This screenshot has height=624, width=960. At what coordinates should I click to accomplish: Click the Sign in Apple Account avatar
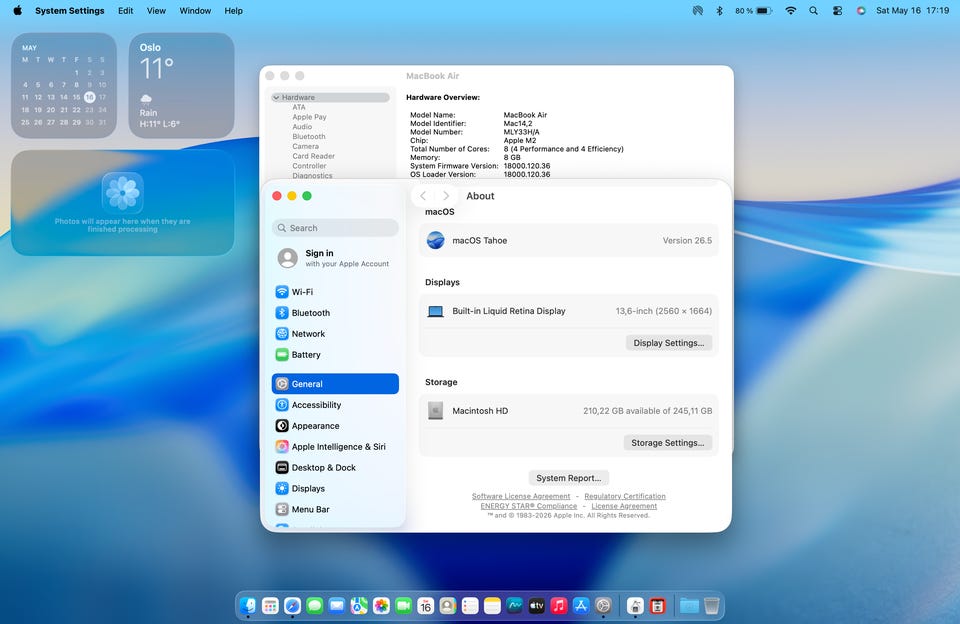287,258
